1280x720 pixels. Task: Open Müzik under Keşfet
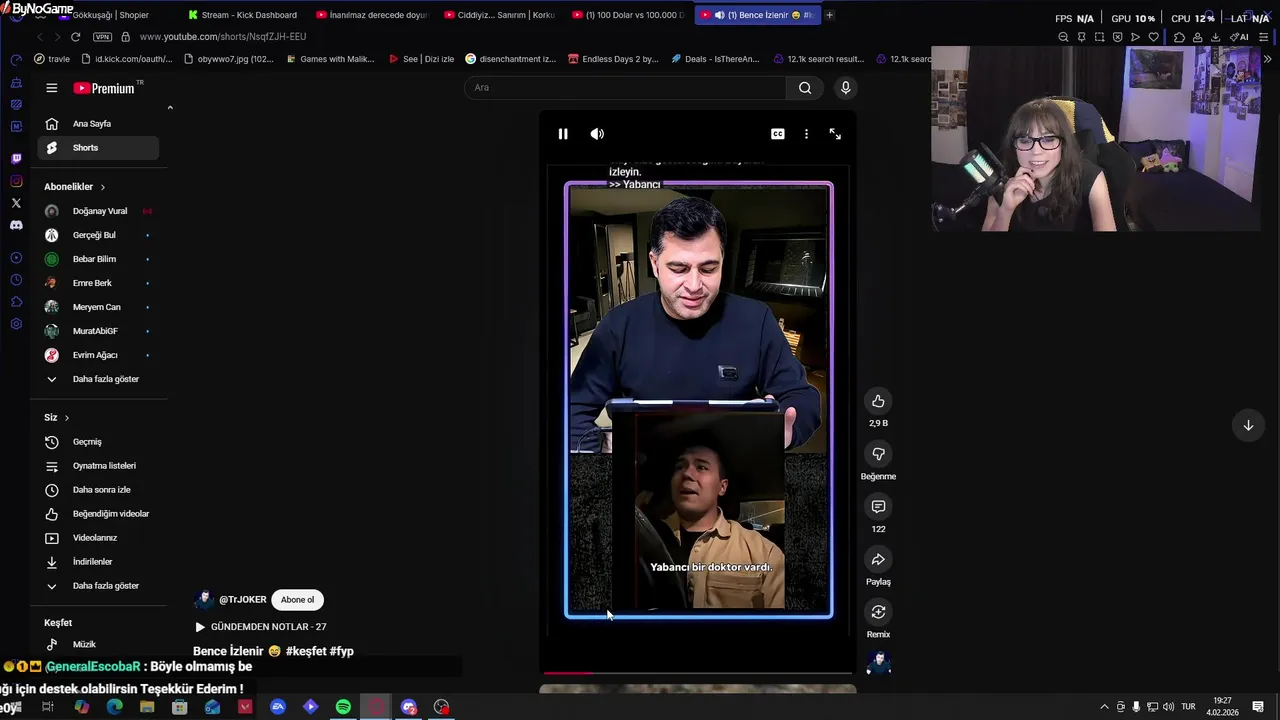[98, 645]
